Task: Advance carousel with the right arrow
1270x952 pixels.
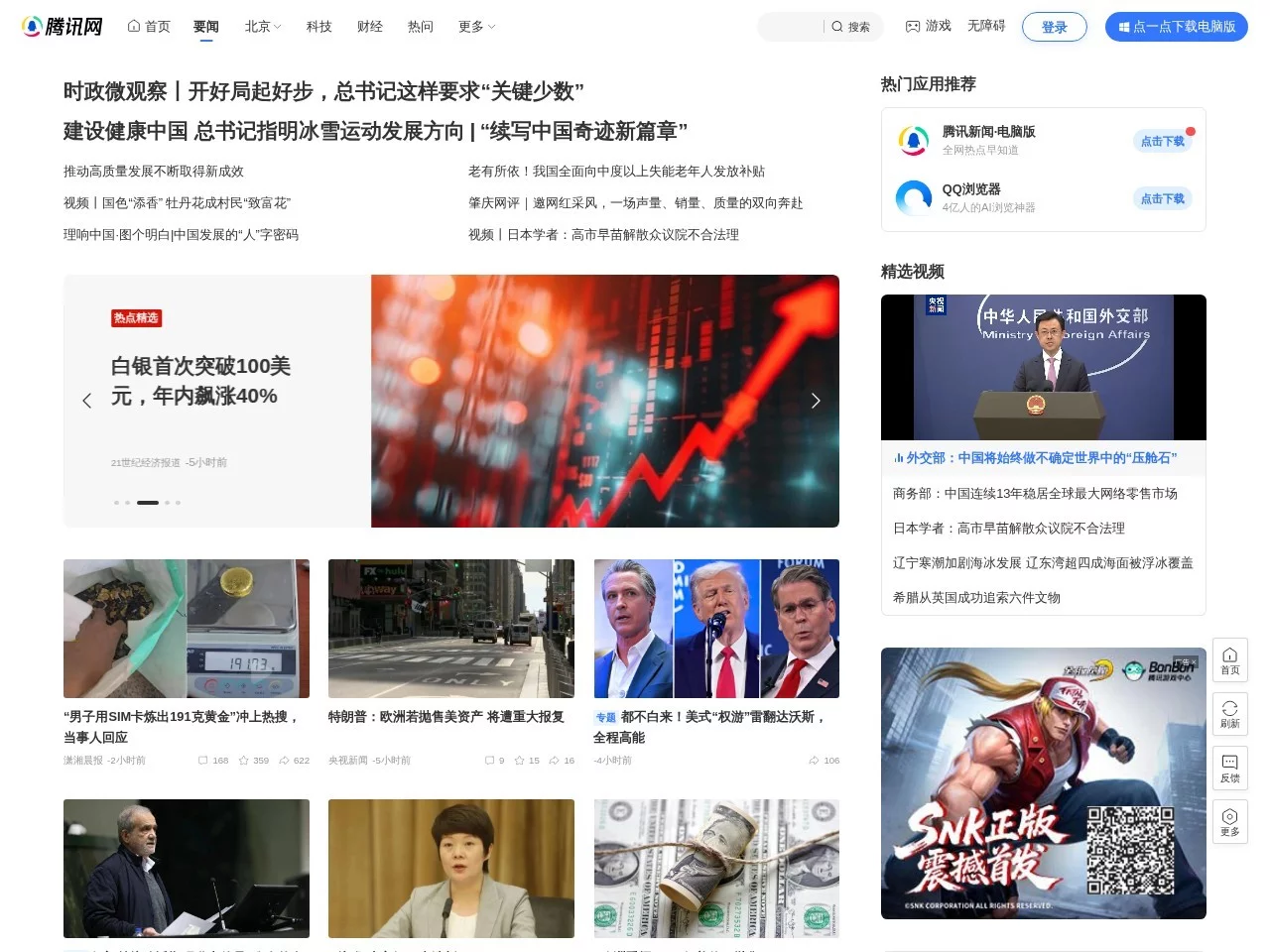Action: pos(816,401)
